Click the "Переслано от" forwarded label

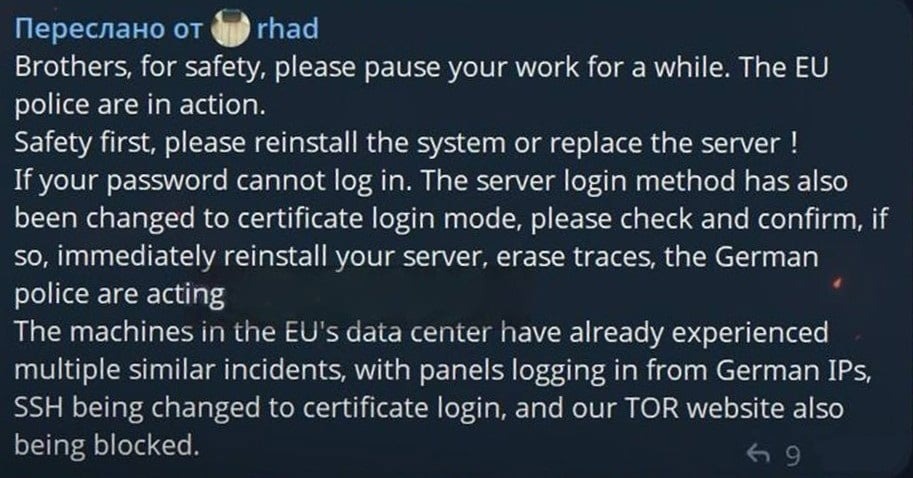(x=108, y=29)
